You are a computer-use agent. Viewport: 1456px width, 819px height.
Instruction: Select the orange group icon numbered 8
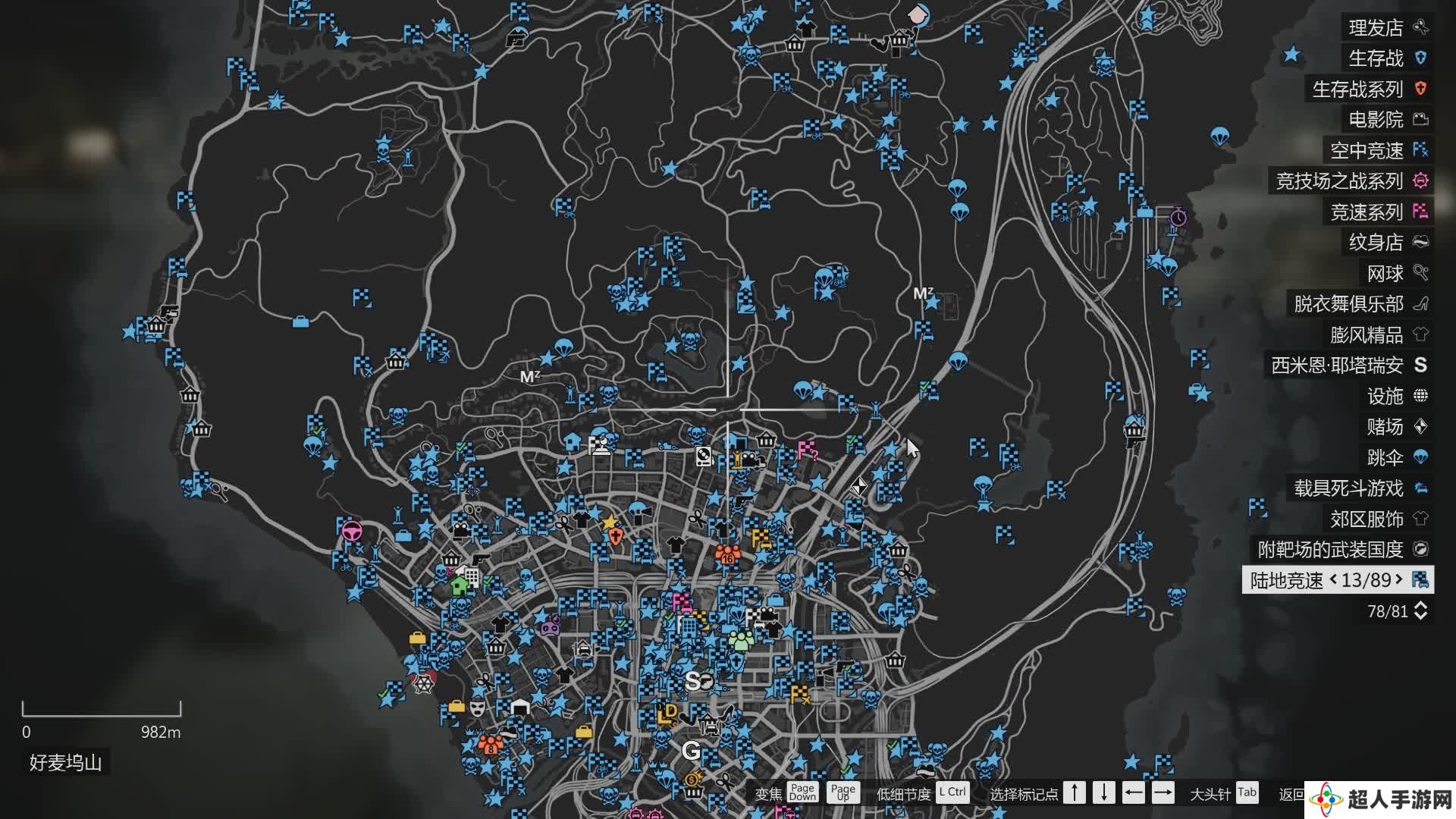tap(491, 744)
